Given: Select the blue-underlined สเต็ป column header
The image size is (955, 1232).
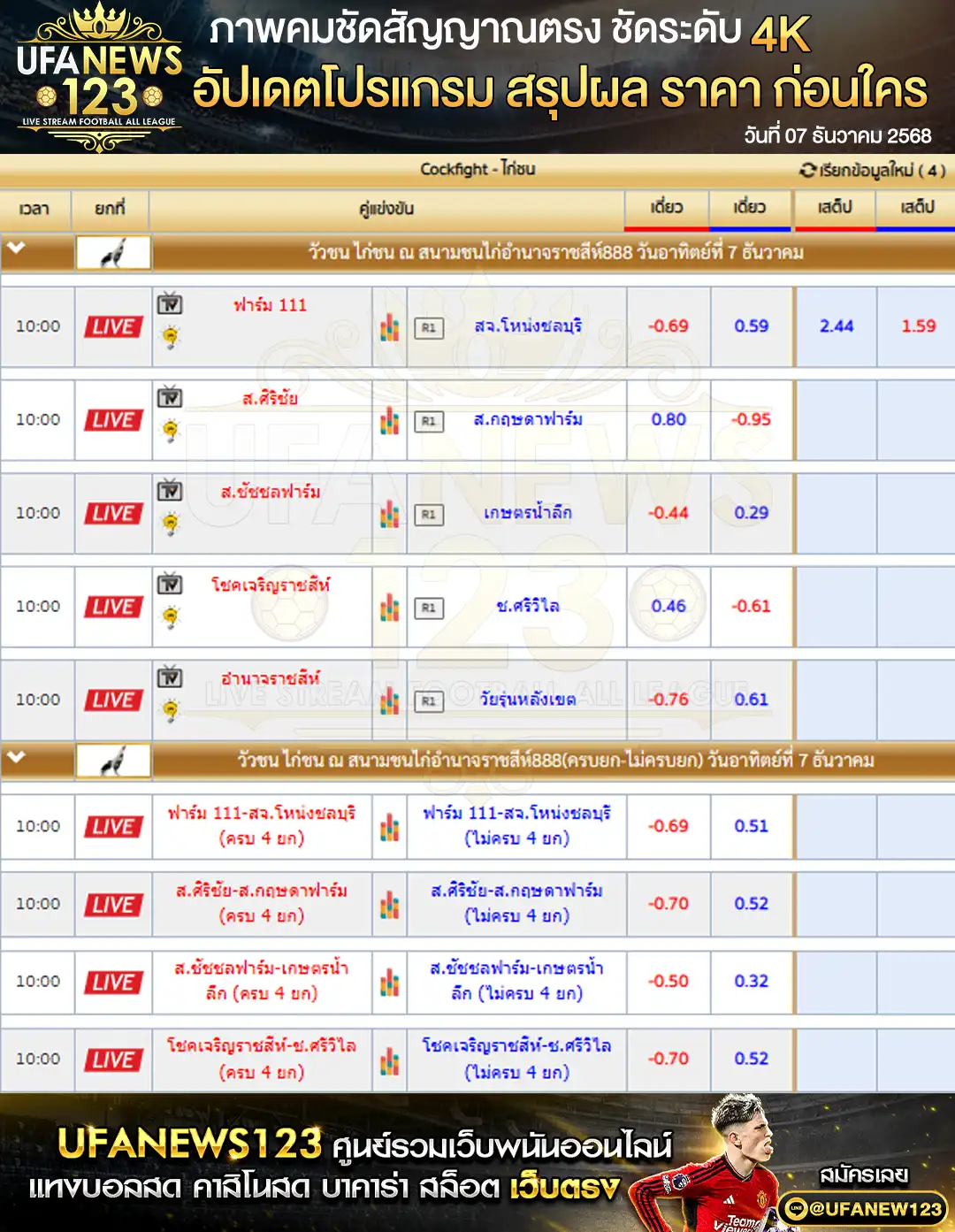Looking at the screenshot, I should pos(917,208).
